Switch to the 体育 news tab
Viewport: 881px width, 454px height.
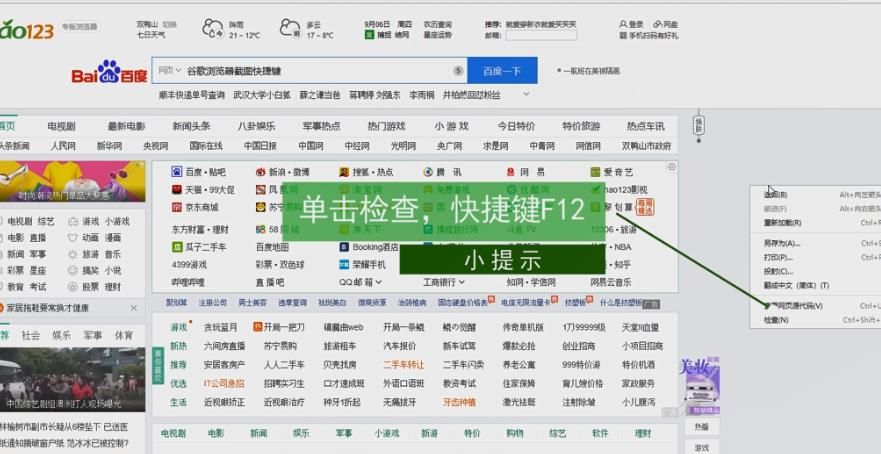124,335
